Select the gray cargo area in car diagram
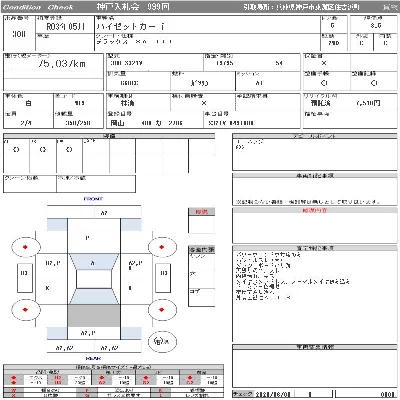 (x=94, y=315)
